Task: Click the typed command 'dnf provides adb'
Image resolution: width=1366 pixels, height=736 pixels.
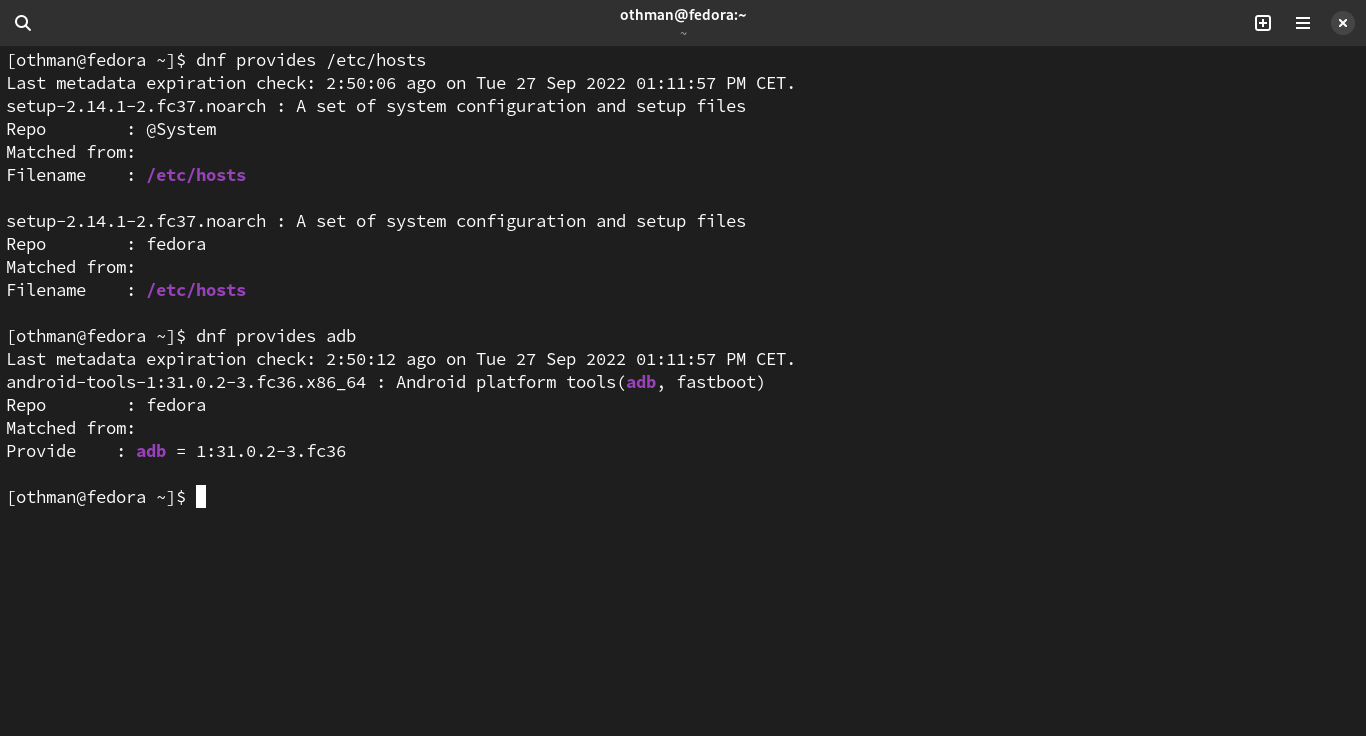Action: tap(276, 336)
